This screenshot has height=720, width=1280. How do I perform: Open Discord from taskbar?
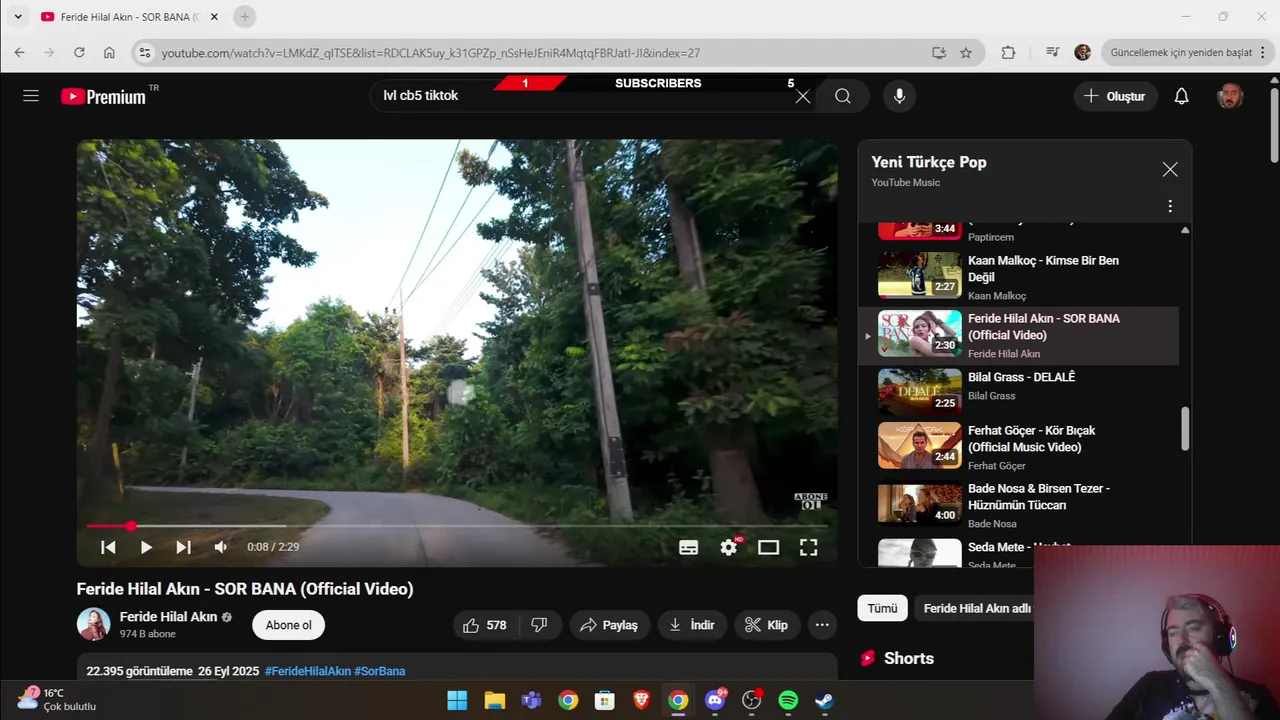715,700
